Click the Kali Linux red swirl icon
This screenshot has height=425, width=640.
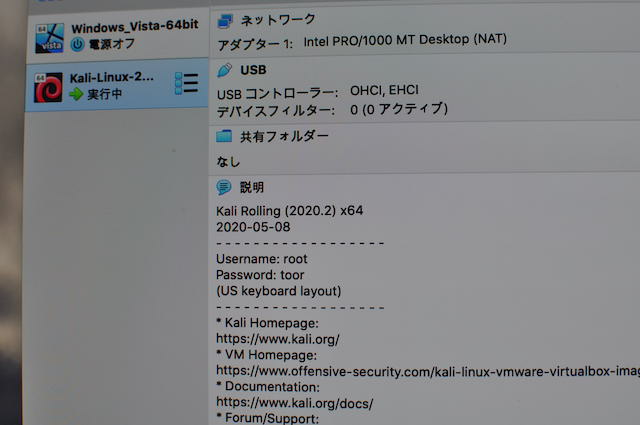49,87
